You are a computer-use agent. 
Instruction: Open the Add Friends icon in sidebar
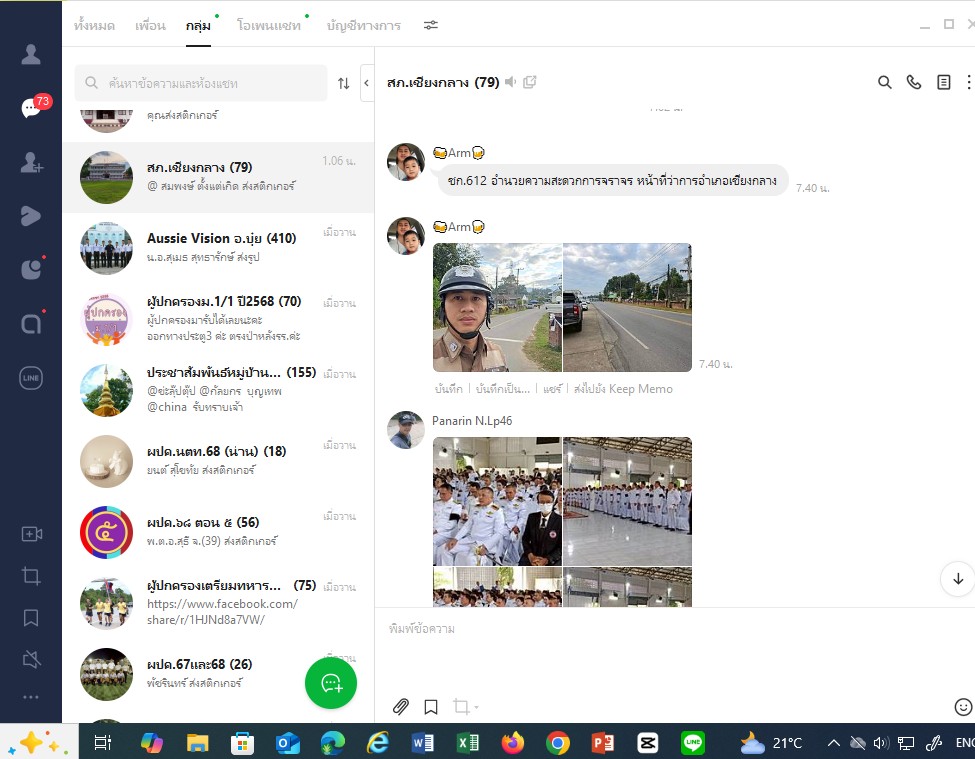pyautogui.click(x=31, y=162)
